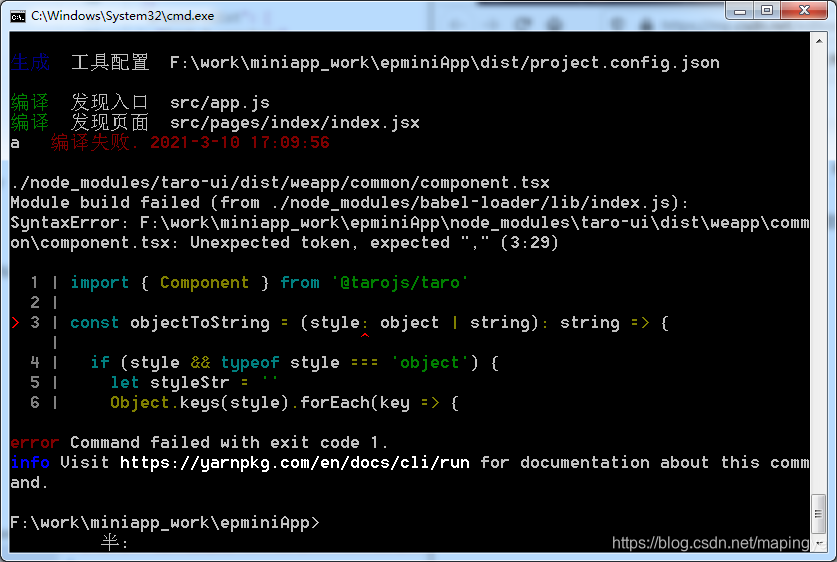Click code line 3 const objectToString

369,323
